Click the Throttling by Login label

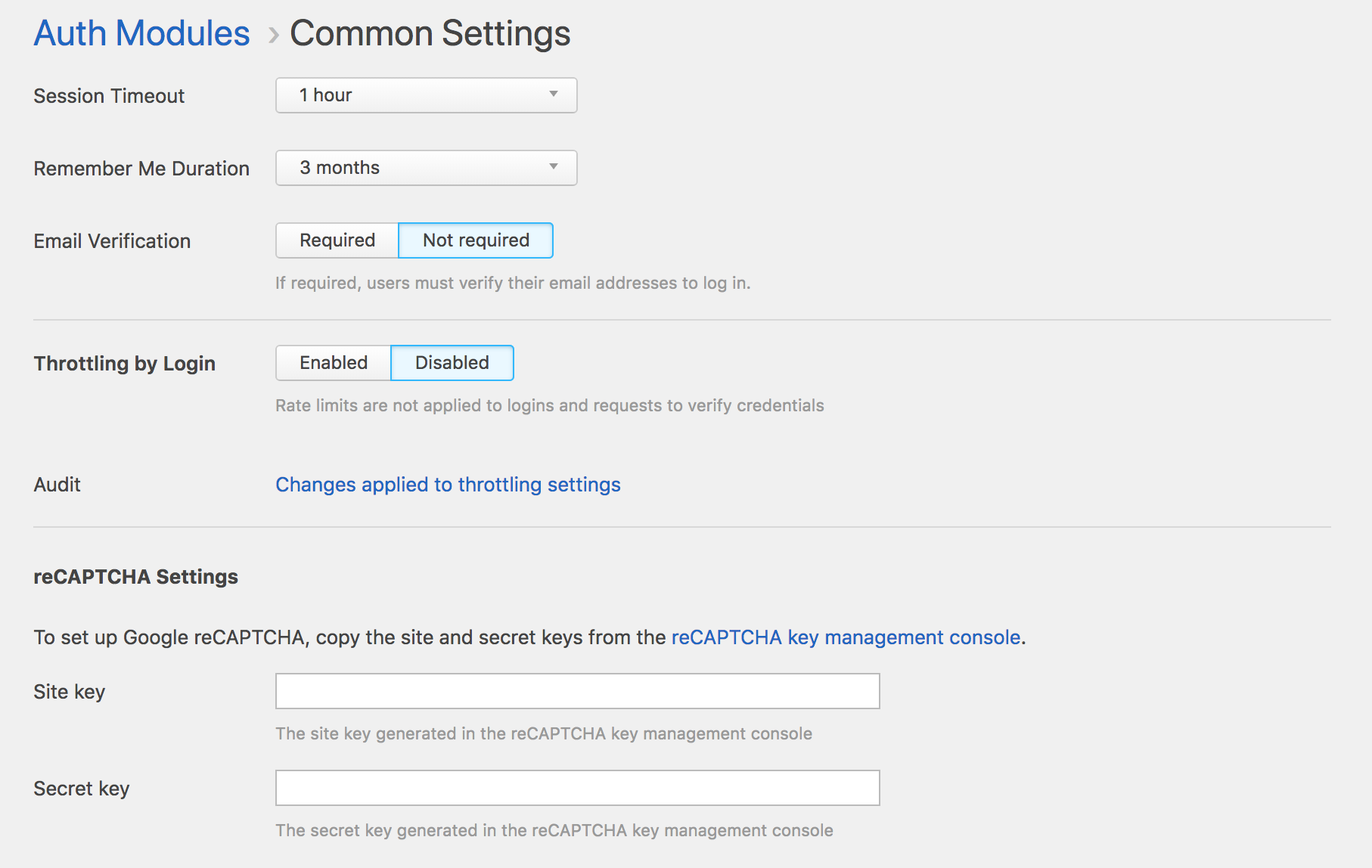[125, 364]
